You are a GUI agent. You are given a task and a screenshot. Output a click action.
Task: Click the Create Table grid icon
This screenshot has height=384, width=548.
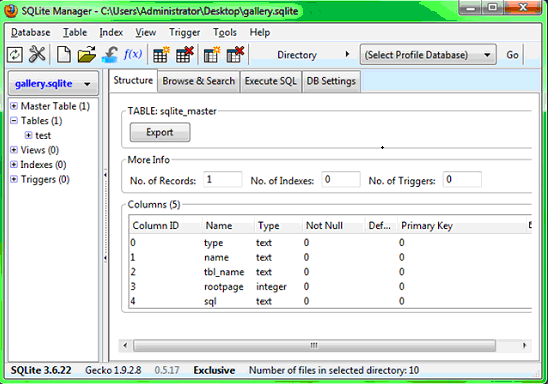[161, 55]
